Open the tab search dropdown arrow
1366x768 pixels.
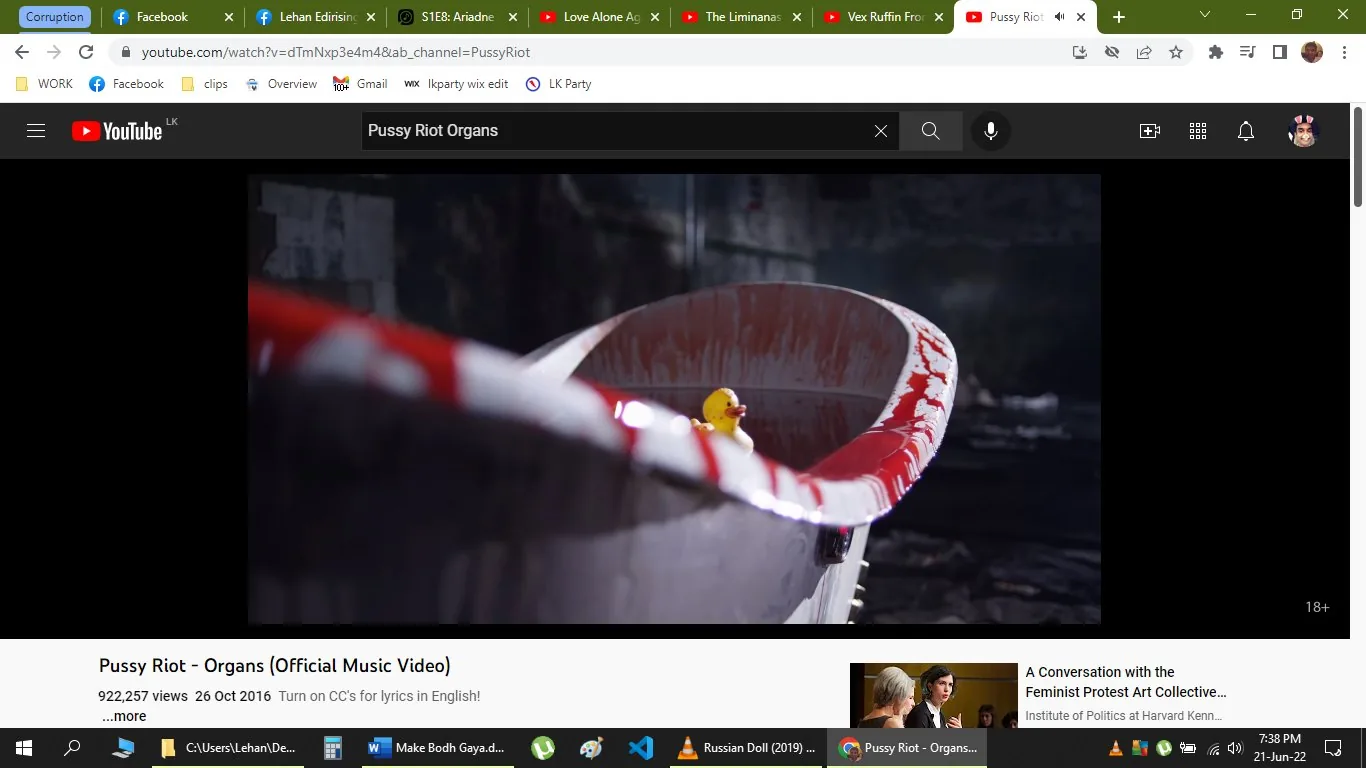(1203, 16)
